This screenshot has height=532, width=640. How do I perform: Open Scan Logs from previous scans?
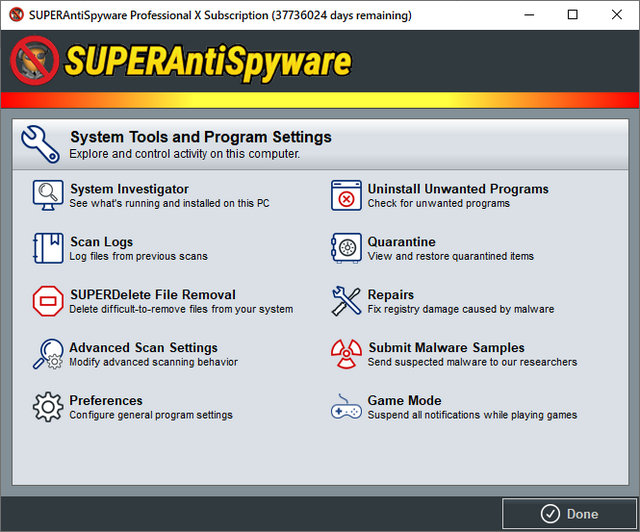(101, 242)
